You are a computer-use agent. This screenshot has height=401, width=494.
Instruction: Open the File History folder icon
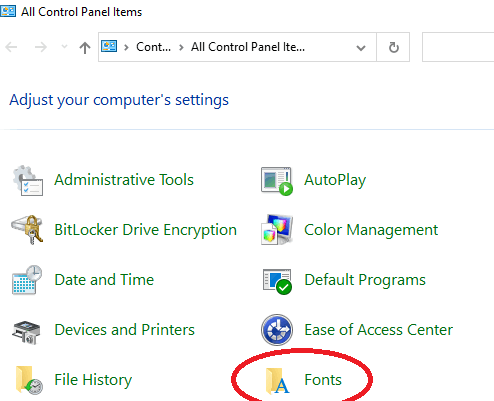pyautogui.click(x=29, y=380)
